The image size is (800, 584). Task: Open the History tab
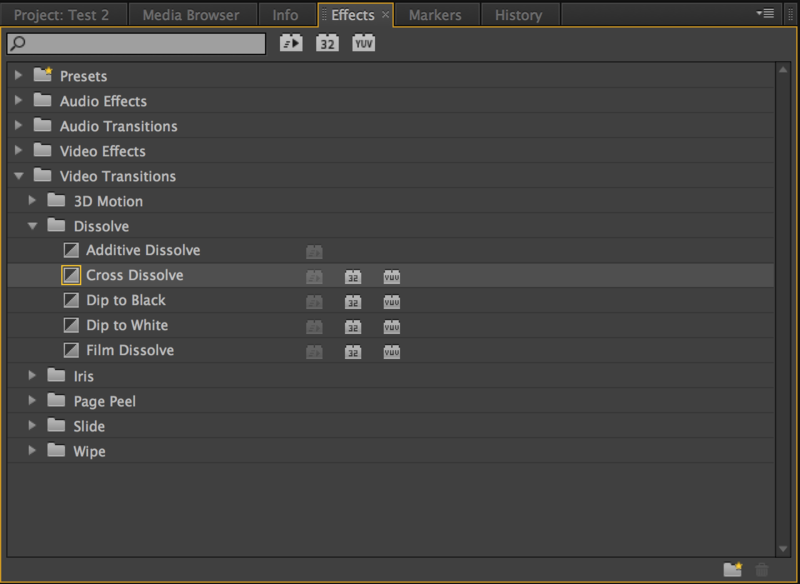(518, 15)
